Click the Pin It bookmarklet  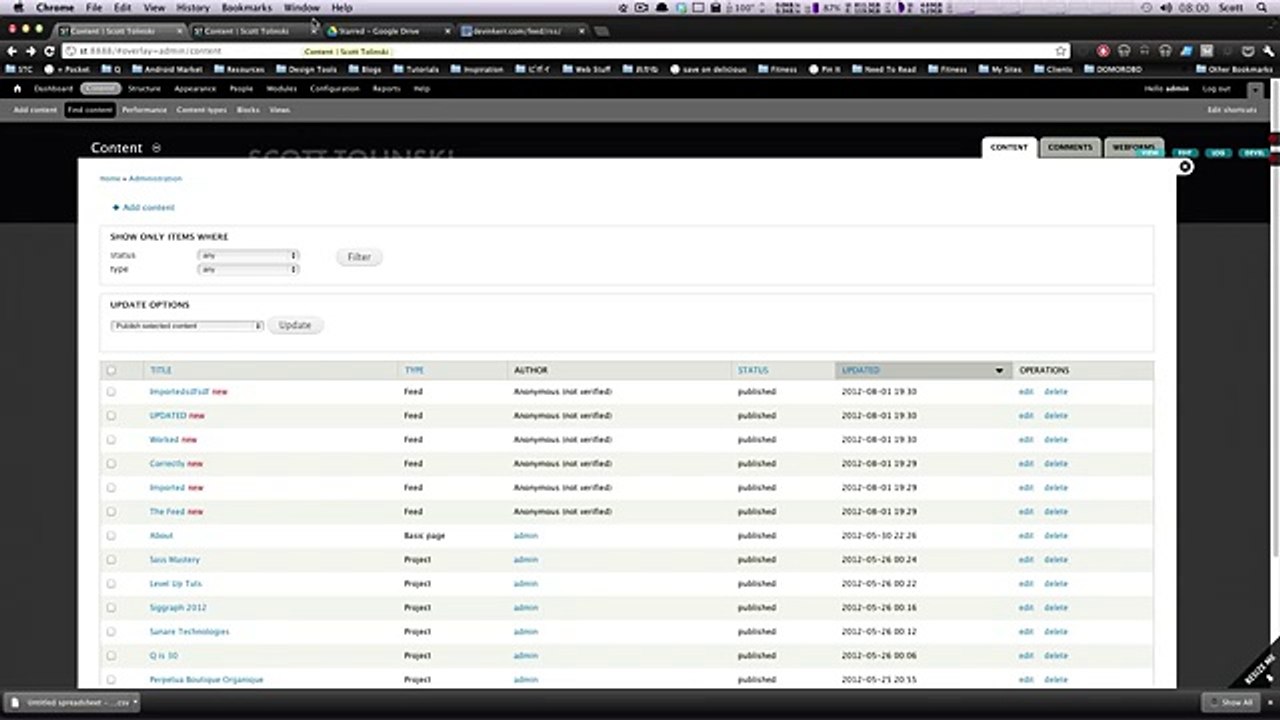826,70
